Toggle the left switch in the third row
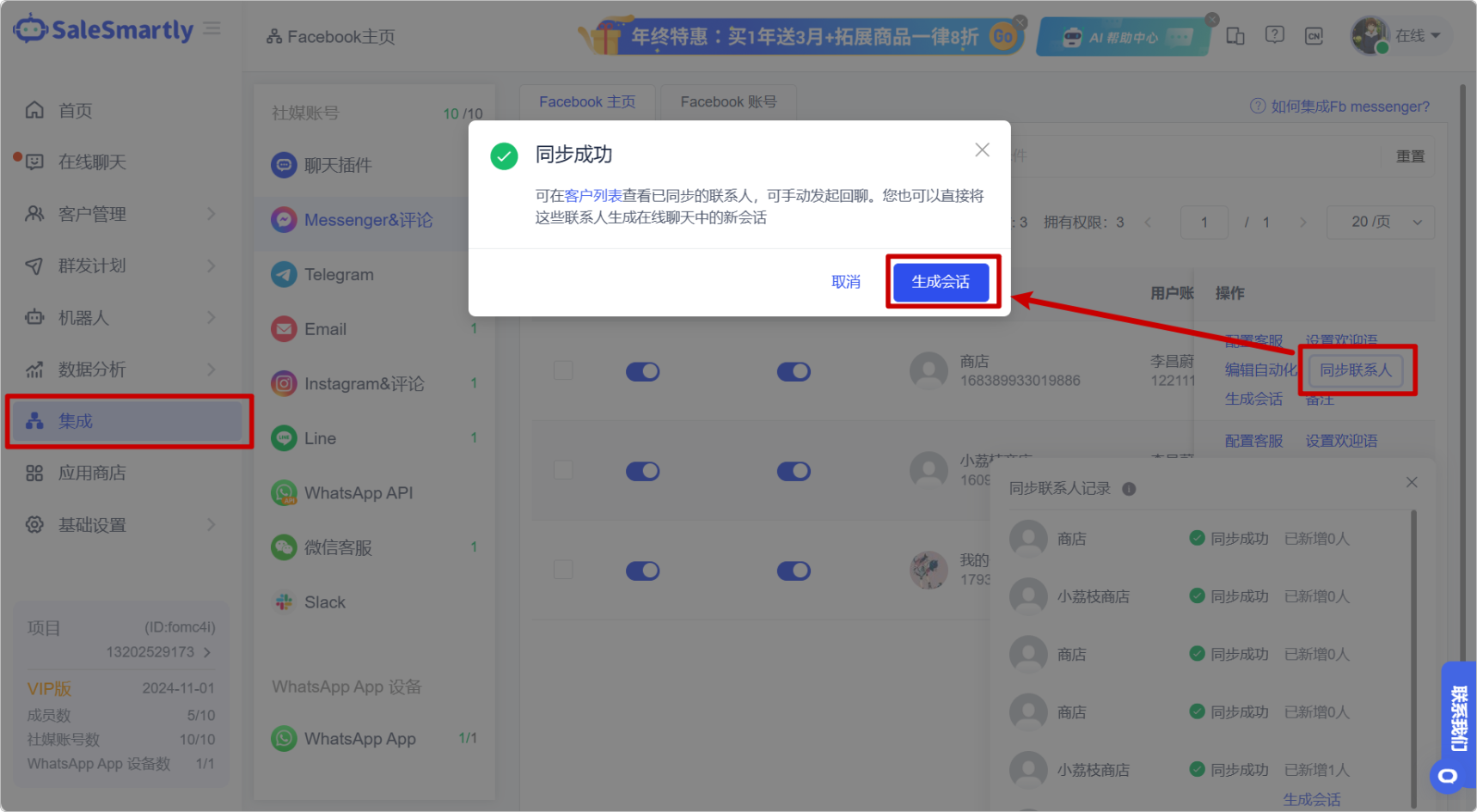This screenshot has width=1477, height=812. (x=643, y=571)
